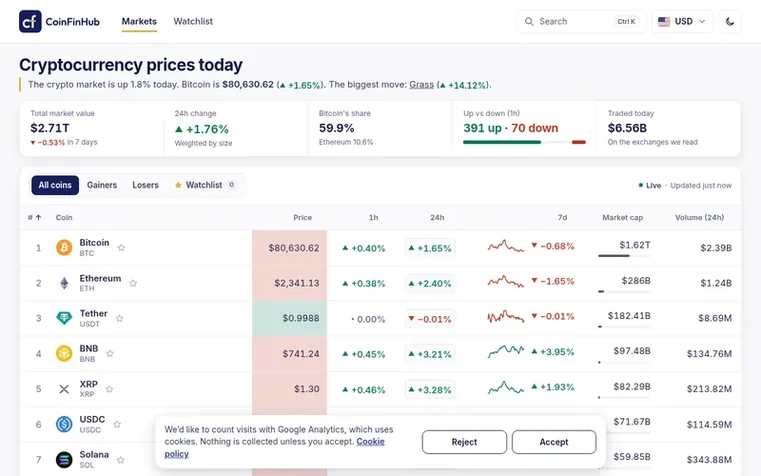Image resolution: width=761 pixels, height=476 pixels.
Task: Click Ethereum market cap bar
Action: [624, 291]
